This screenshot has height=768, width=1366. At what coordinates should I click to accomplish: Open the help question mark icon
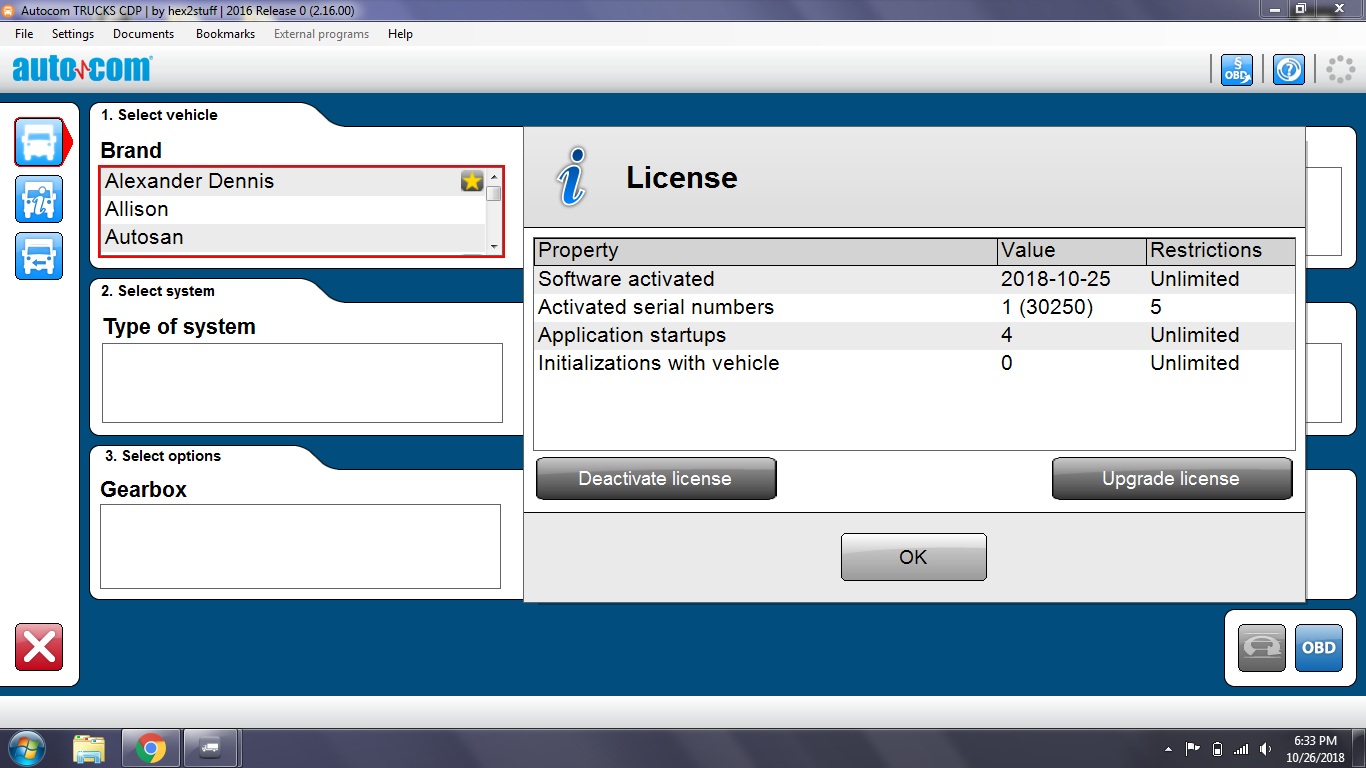(1289, 70)
